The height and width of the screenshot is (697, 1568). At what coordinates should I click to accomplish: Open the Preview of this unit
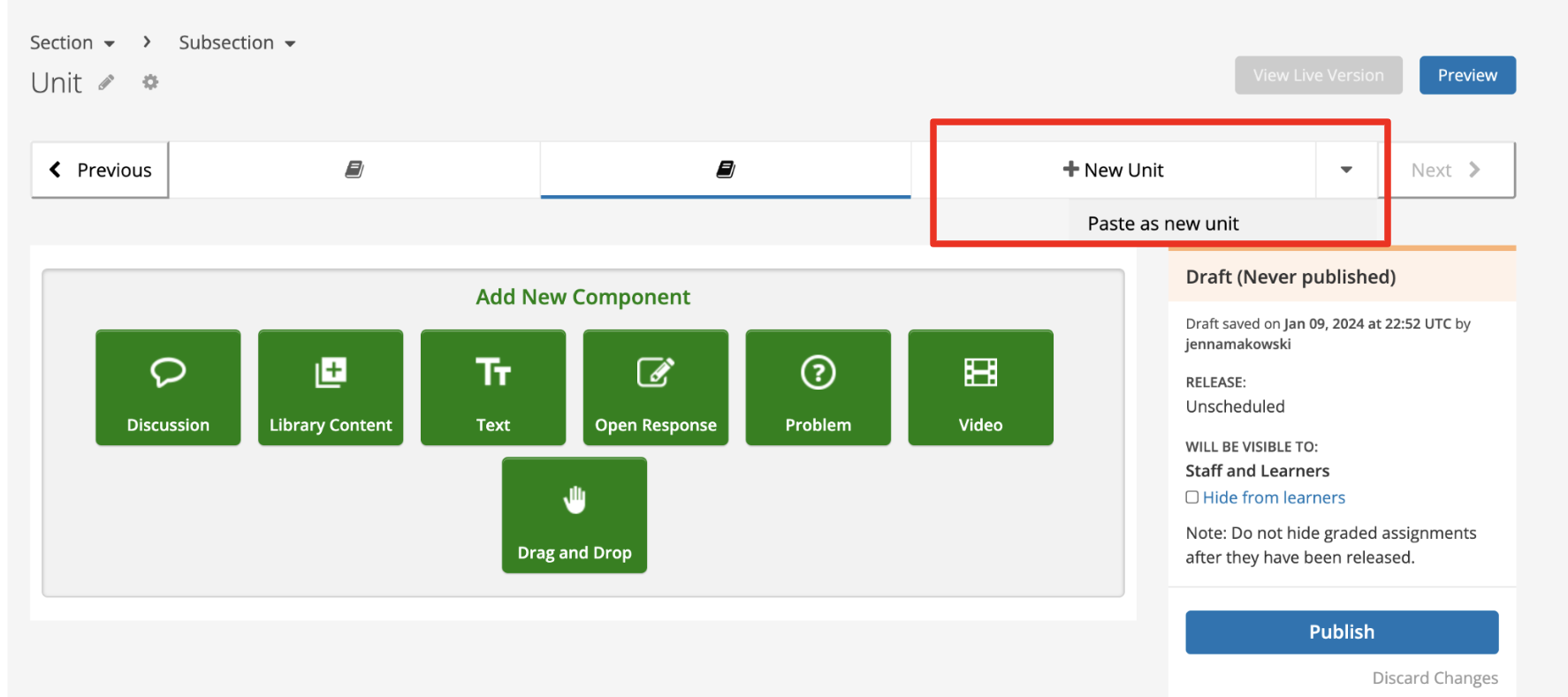pyautogui.click(x=1466, y=75)
